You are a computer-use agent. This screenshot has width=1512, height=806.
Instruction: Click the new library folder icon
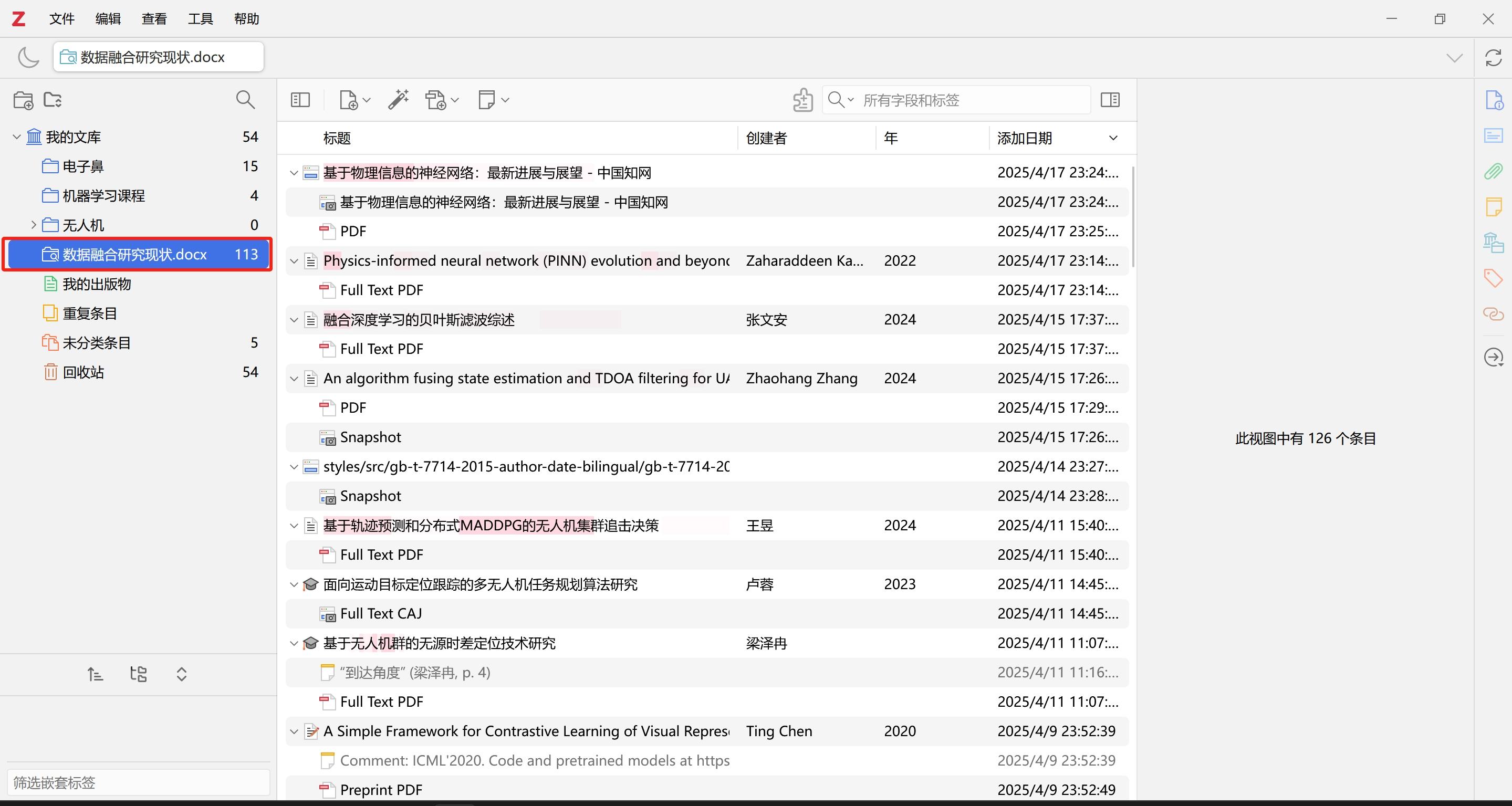(x=53, y=100)
